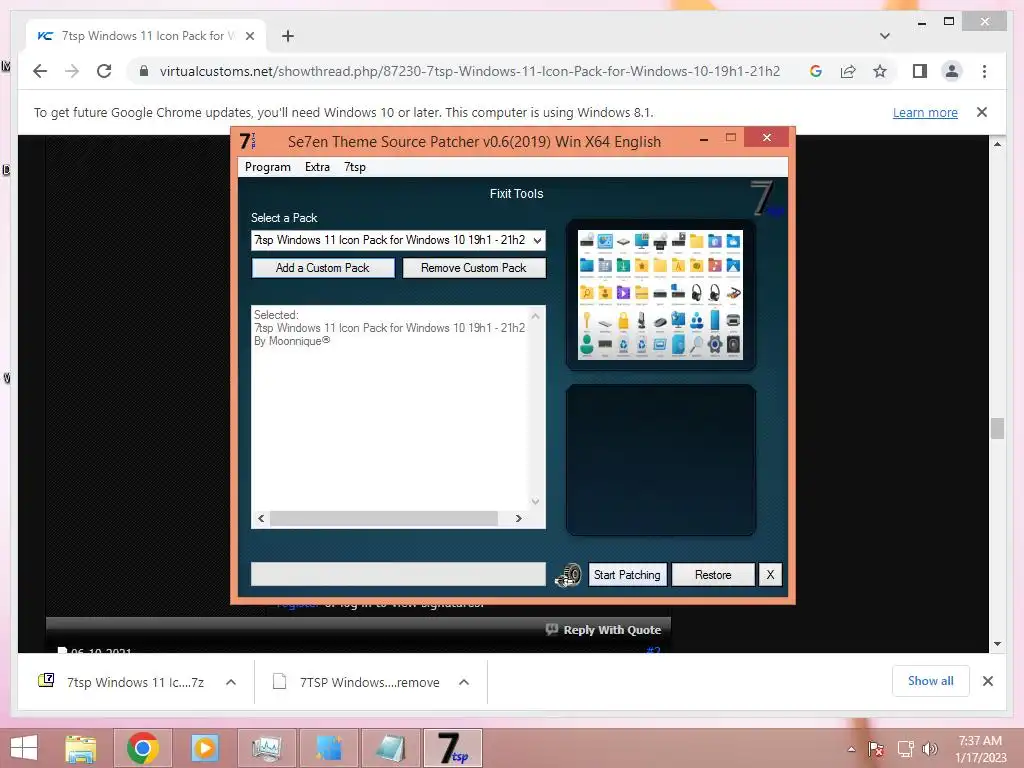Viewport: 1024px width, 768px height.
Task: Click Learn more link in Chrome notice
Action: coord(925,112)
